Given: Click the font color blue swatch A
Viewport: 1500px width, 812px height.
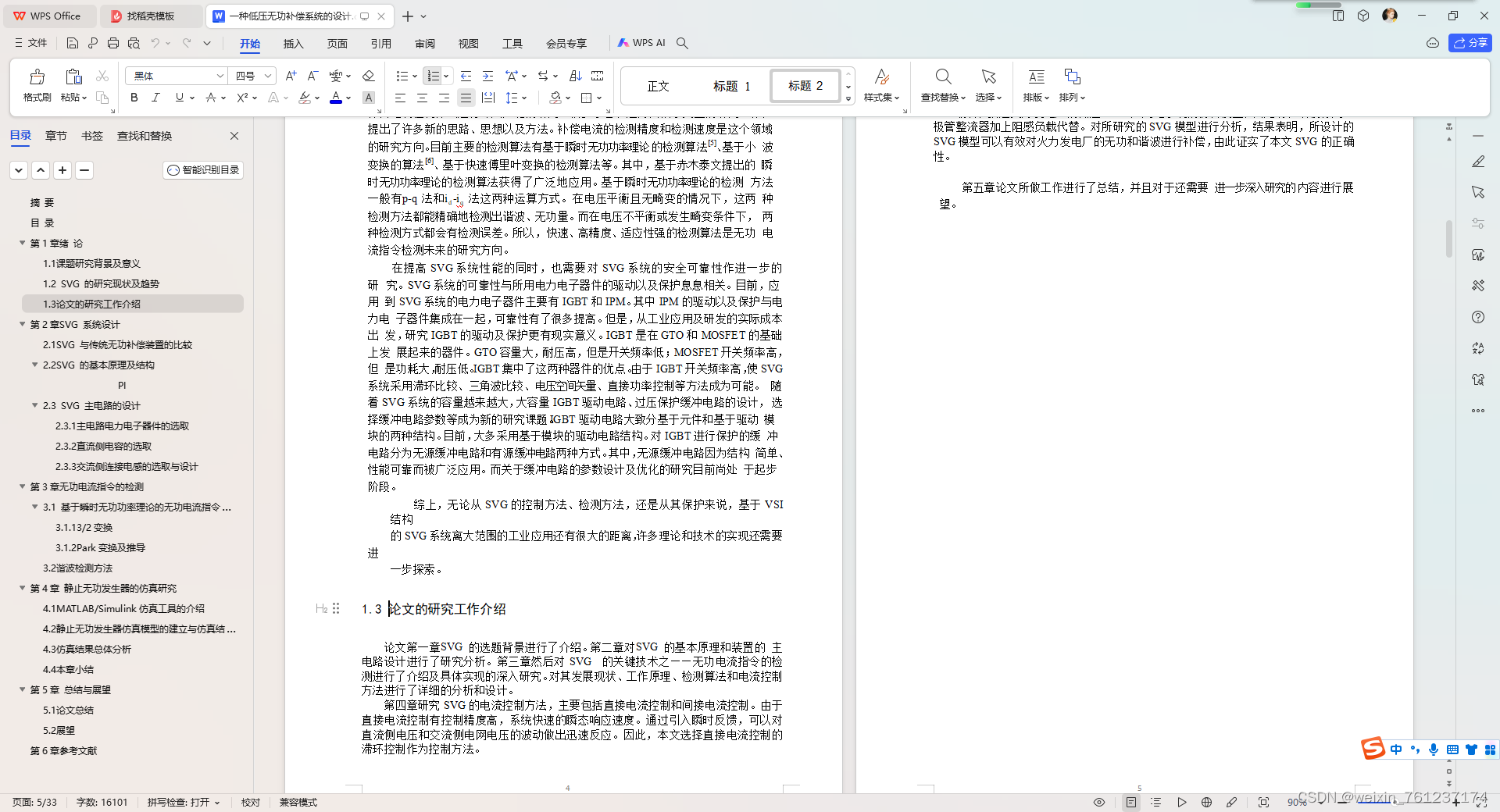Looking at the screenshot, I should pyautogui.click(x=336, y=98).
